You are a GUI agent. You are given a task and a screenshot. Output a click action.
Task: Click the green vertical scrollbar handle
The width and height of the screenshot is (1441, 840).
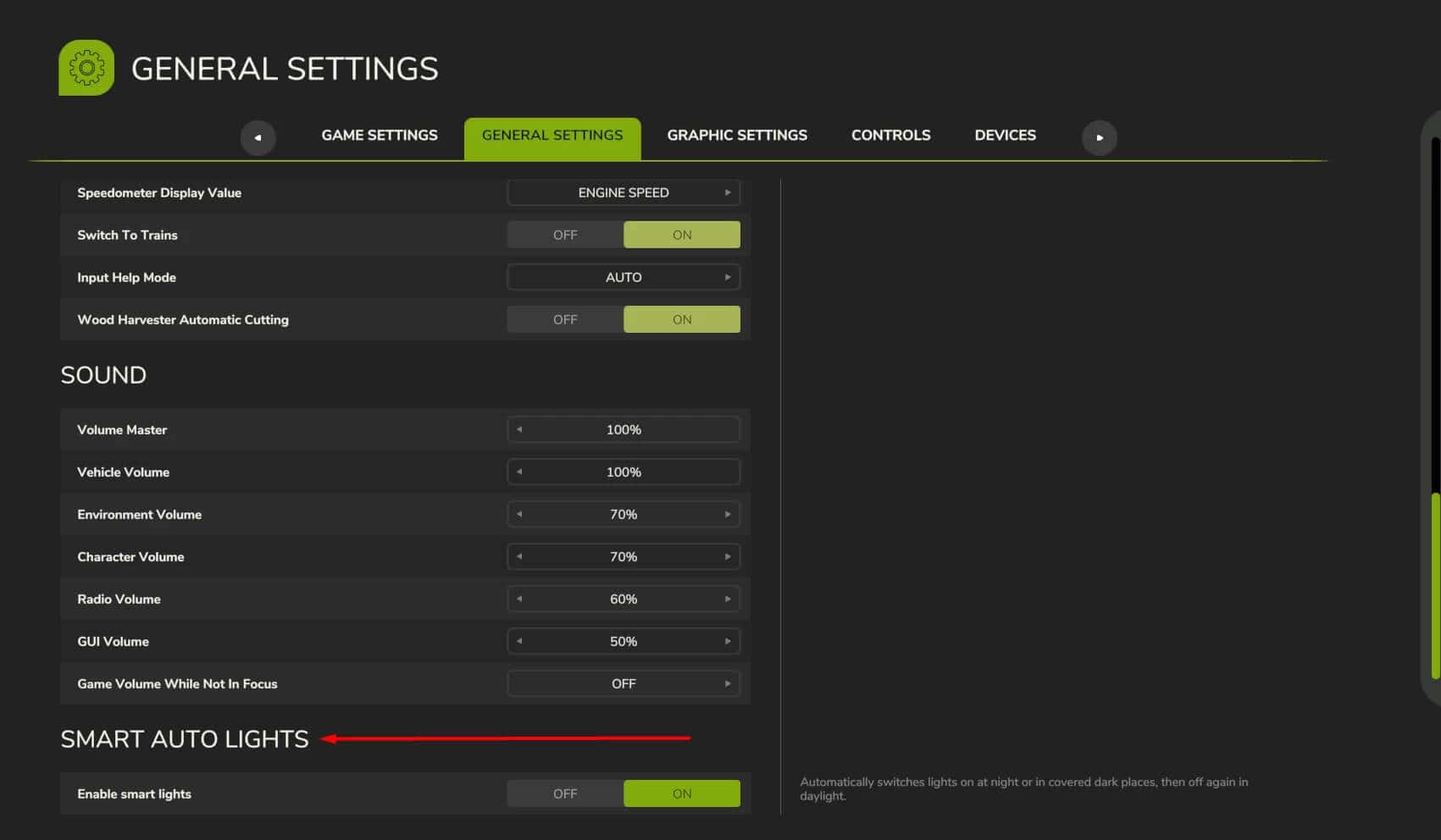tap(1435, 584)
